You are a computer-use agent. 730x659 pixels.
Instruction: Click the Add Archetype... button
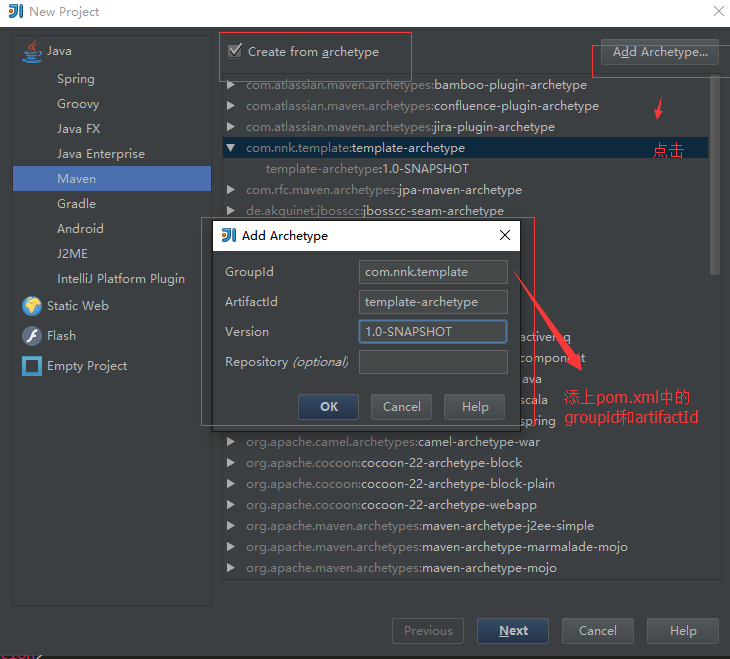coord(660,52)
